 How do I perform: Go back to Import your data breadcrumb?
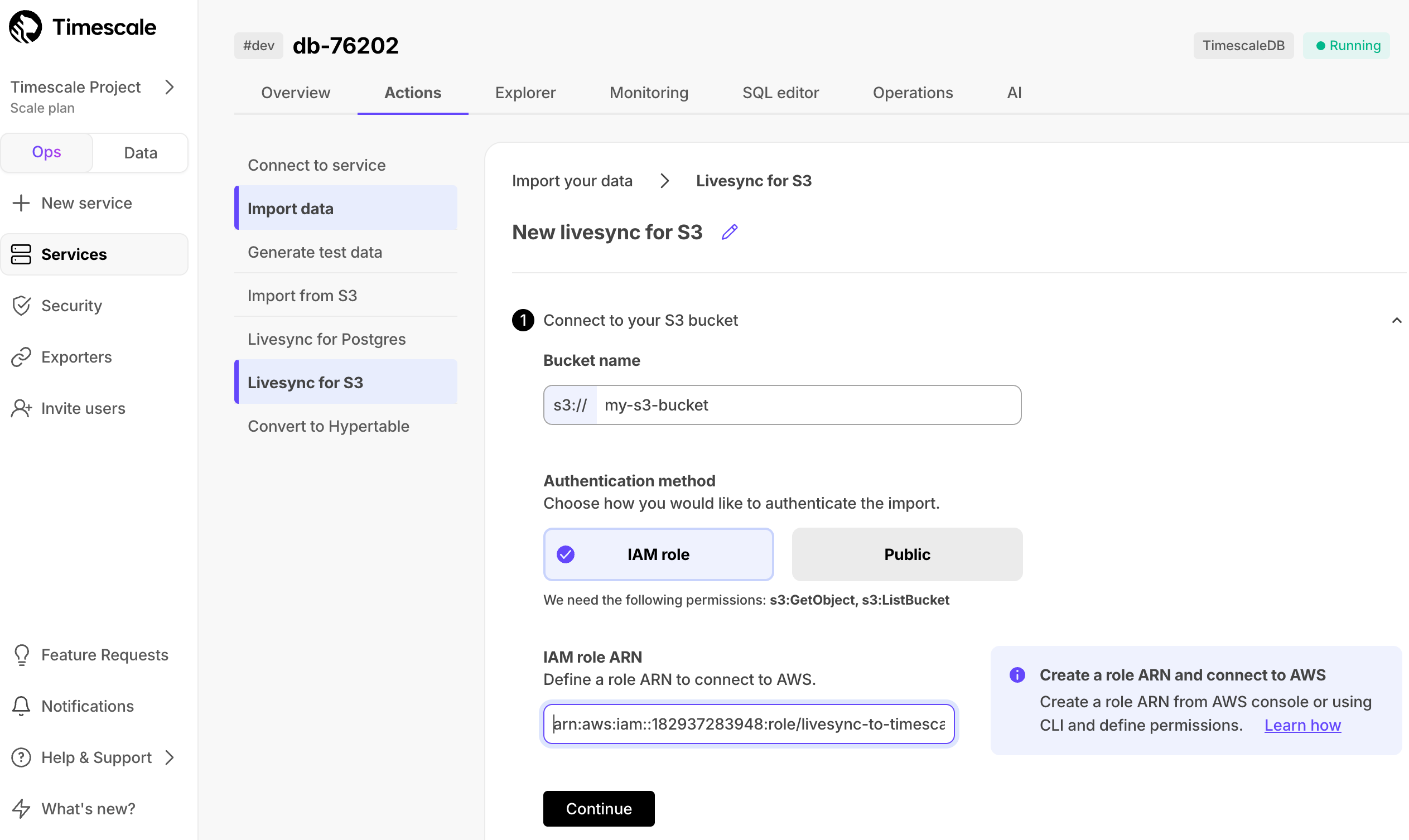point(572,181)
